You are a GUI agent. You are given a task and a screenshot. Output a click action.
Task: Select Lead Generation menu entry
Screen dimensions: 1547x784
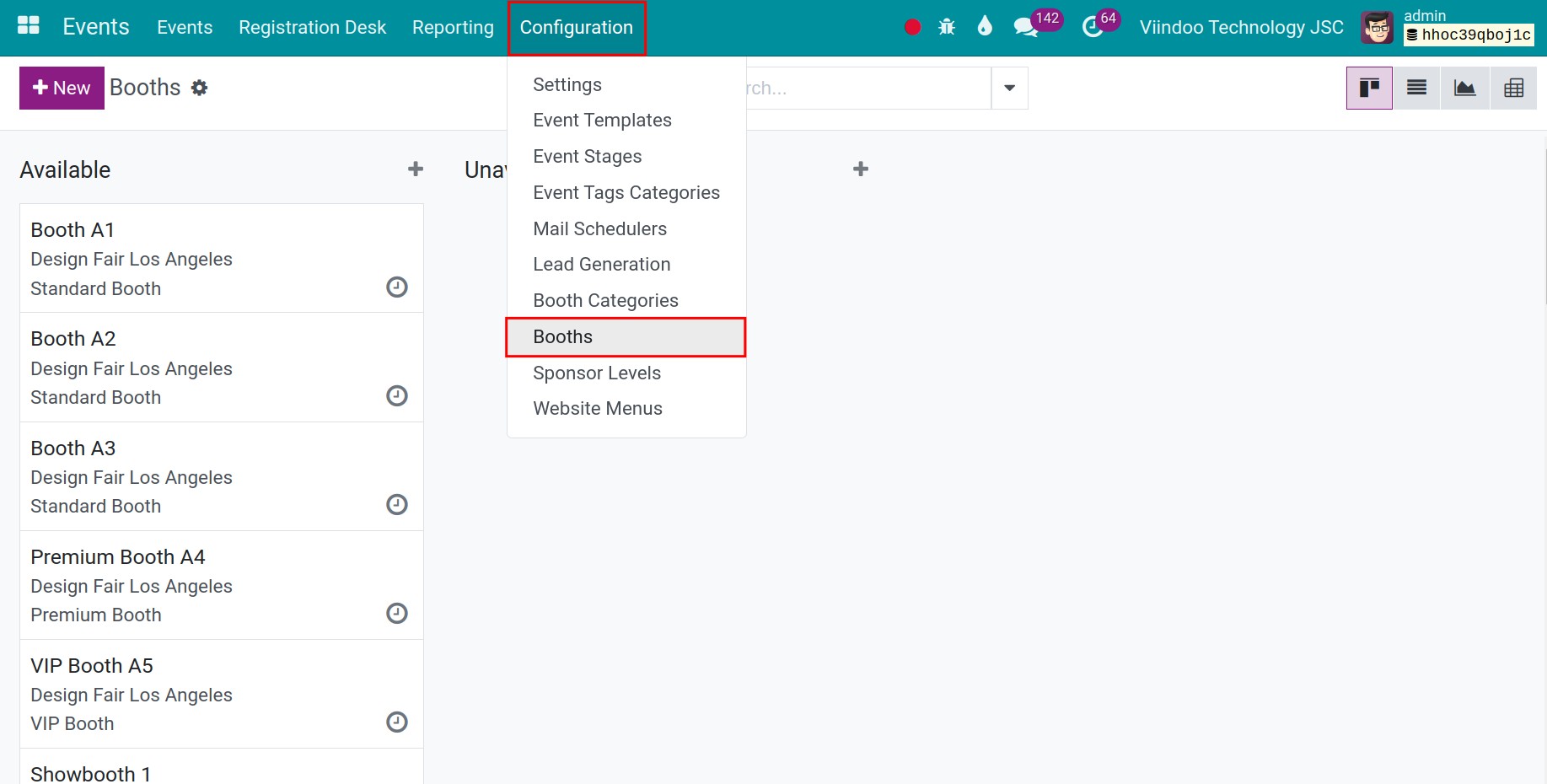point(626,265)
